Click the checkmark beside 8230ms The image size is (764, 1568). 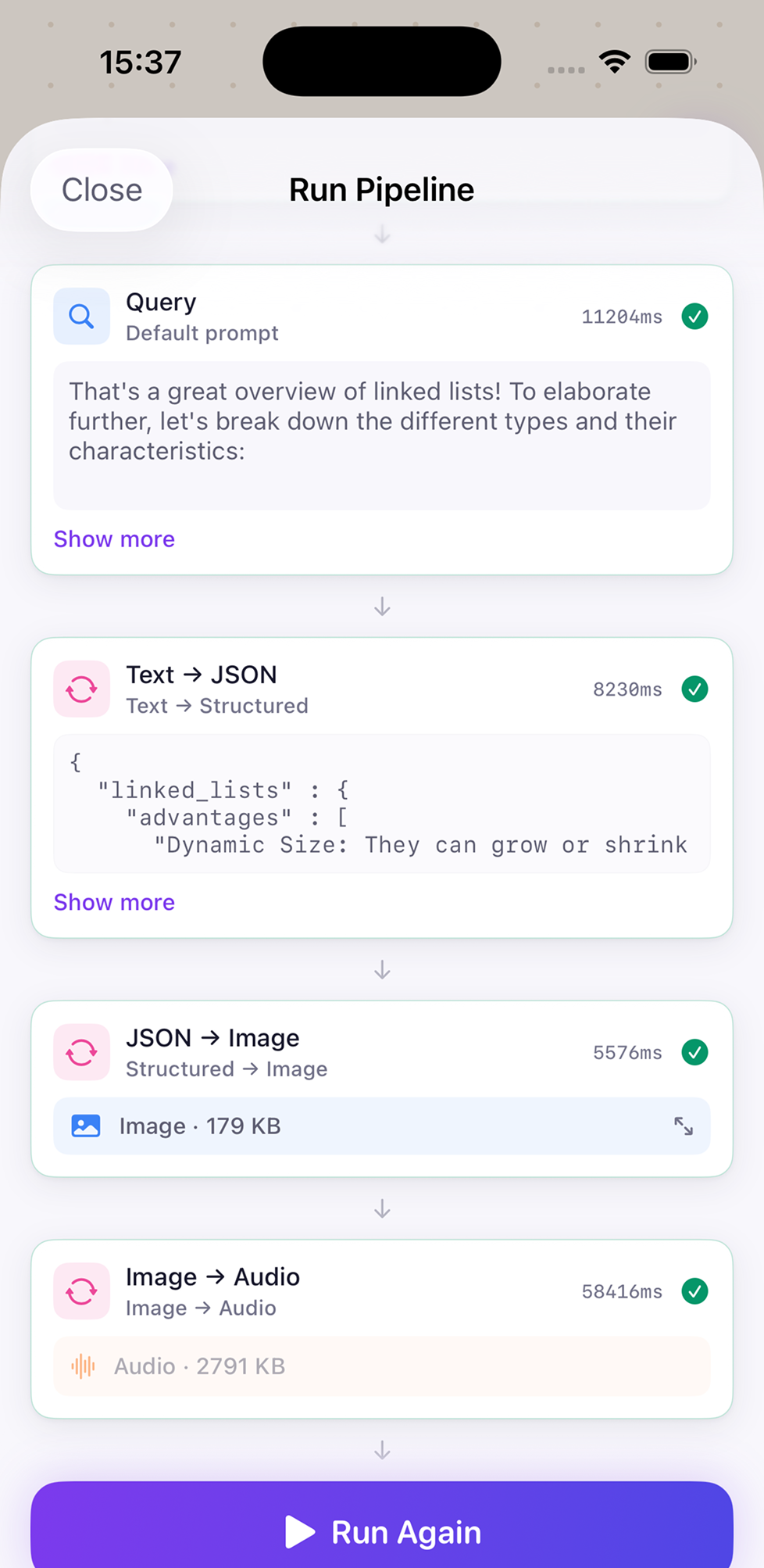click(694, 689)
